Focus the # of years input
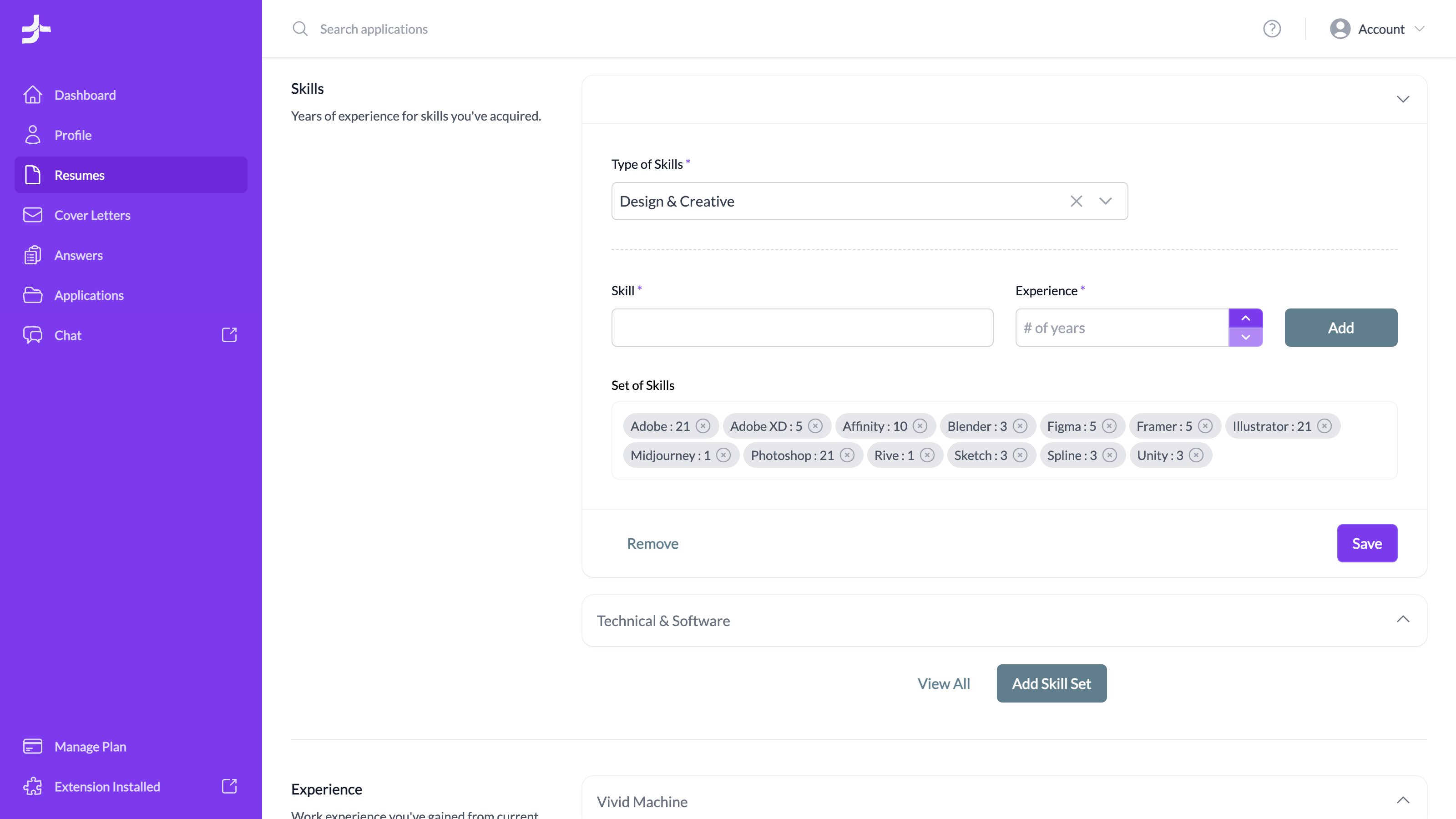Screen dimensions: 1456x819 click(1122, 328)
